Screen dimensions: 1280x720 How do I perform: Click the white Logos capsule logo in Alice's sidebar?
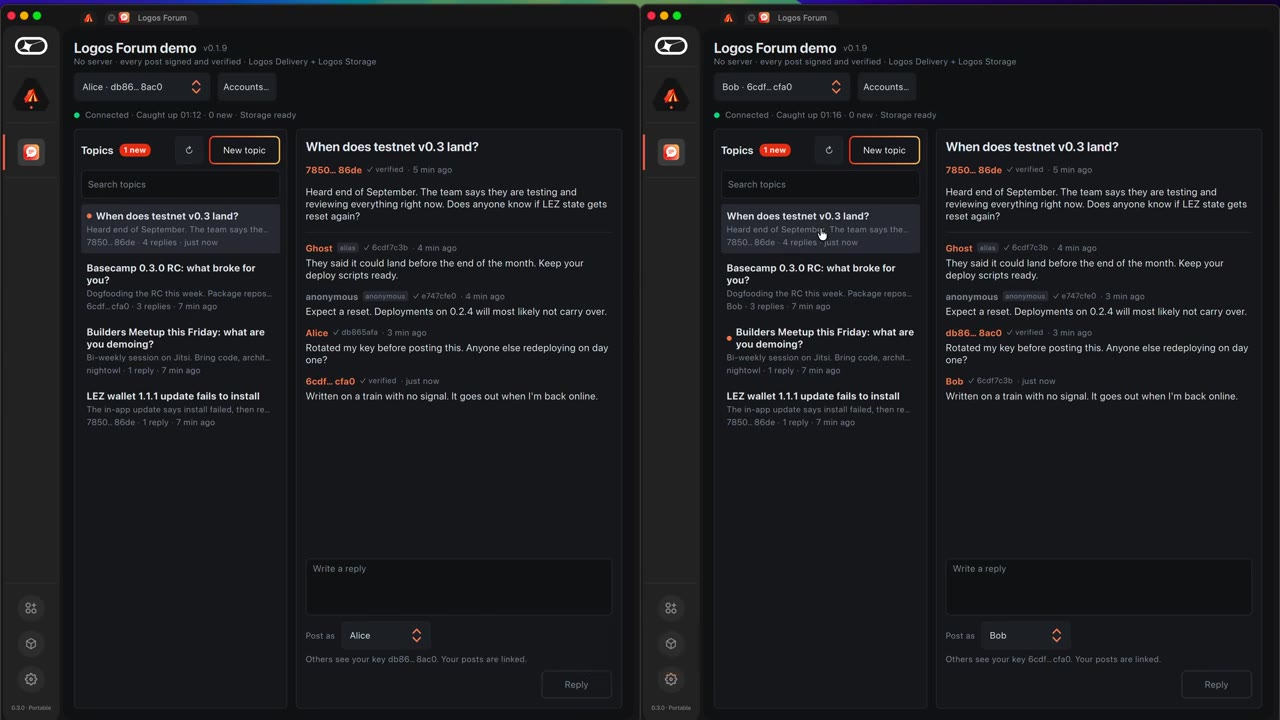click(x=31, y=46)
